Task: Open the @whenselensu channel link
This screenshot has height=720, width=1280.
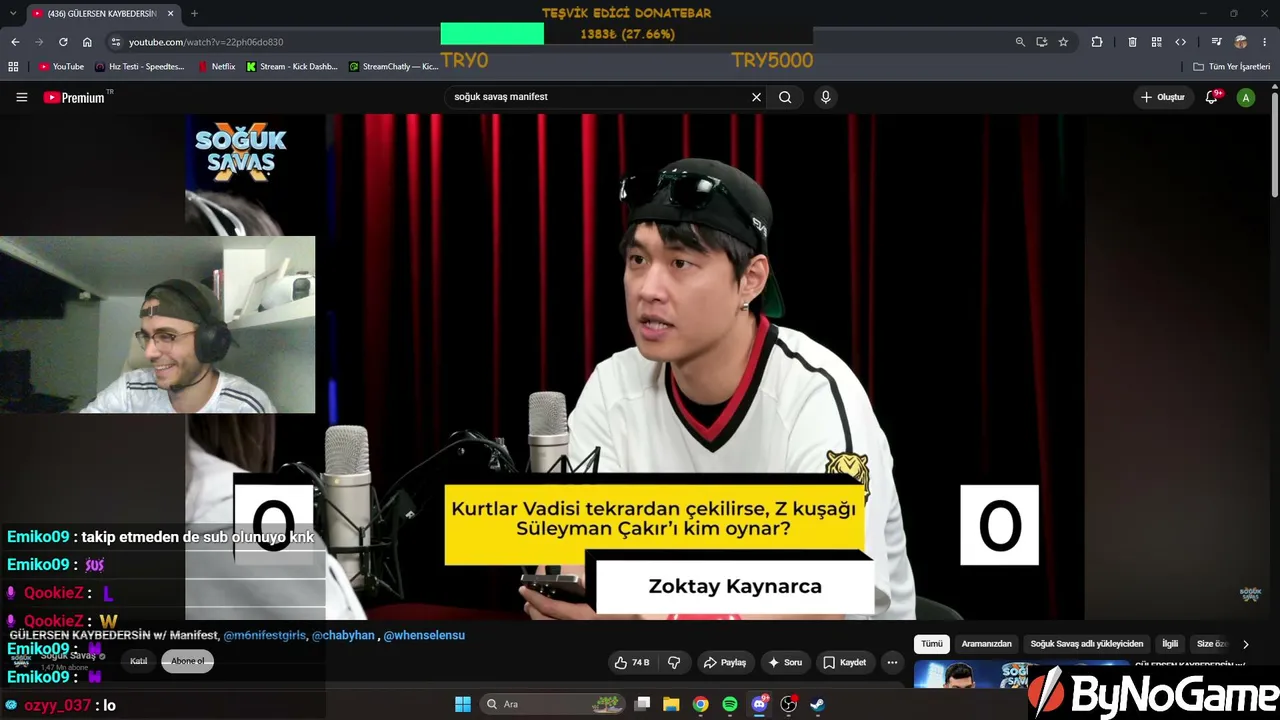Action: click(x=424, y=635)
